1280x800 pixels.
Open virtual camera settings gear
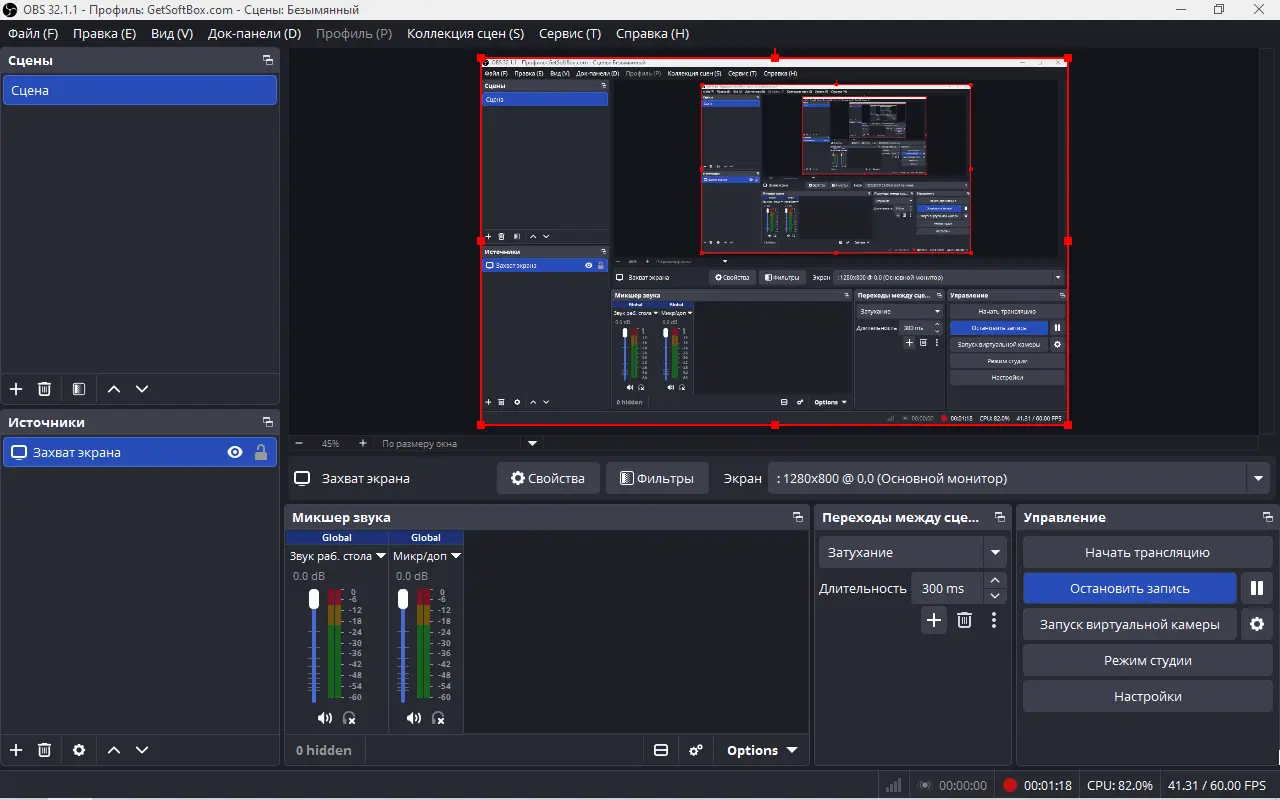click(1257, 624)
